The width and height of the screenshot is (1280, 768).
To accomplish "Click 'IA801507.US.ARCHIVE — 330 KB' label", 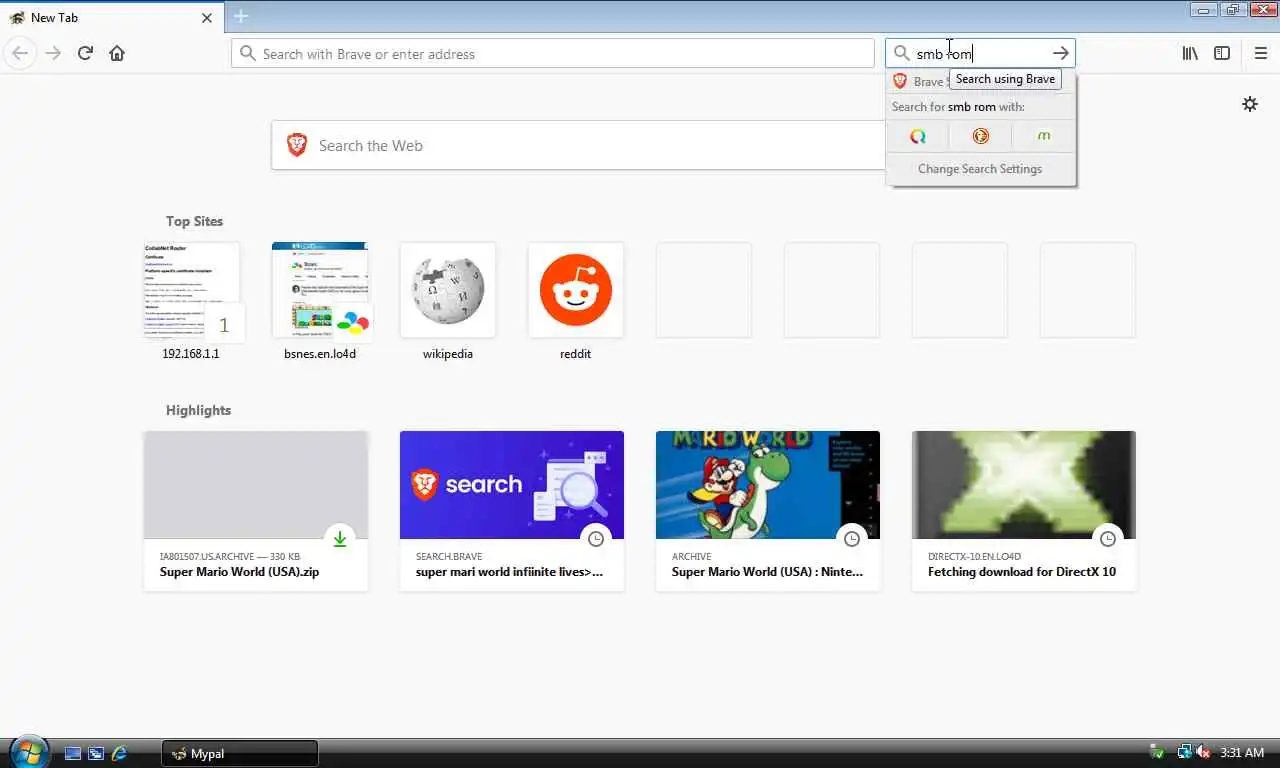I will point(230,556).
